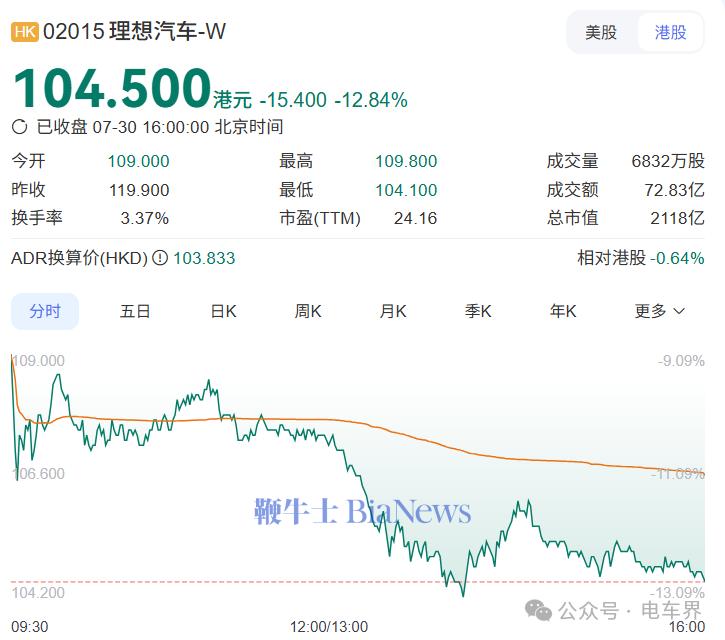Select the 分时 chart tab
The image size is (725, 640).
(x=45, y=311)
